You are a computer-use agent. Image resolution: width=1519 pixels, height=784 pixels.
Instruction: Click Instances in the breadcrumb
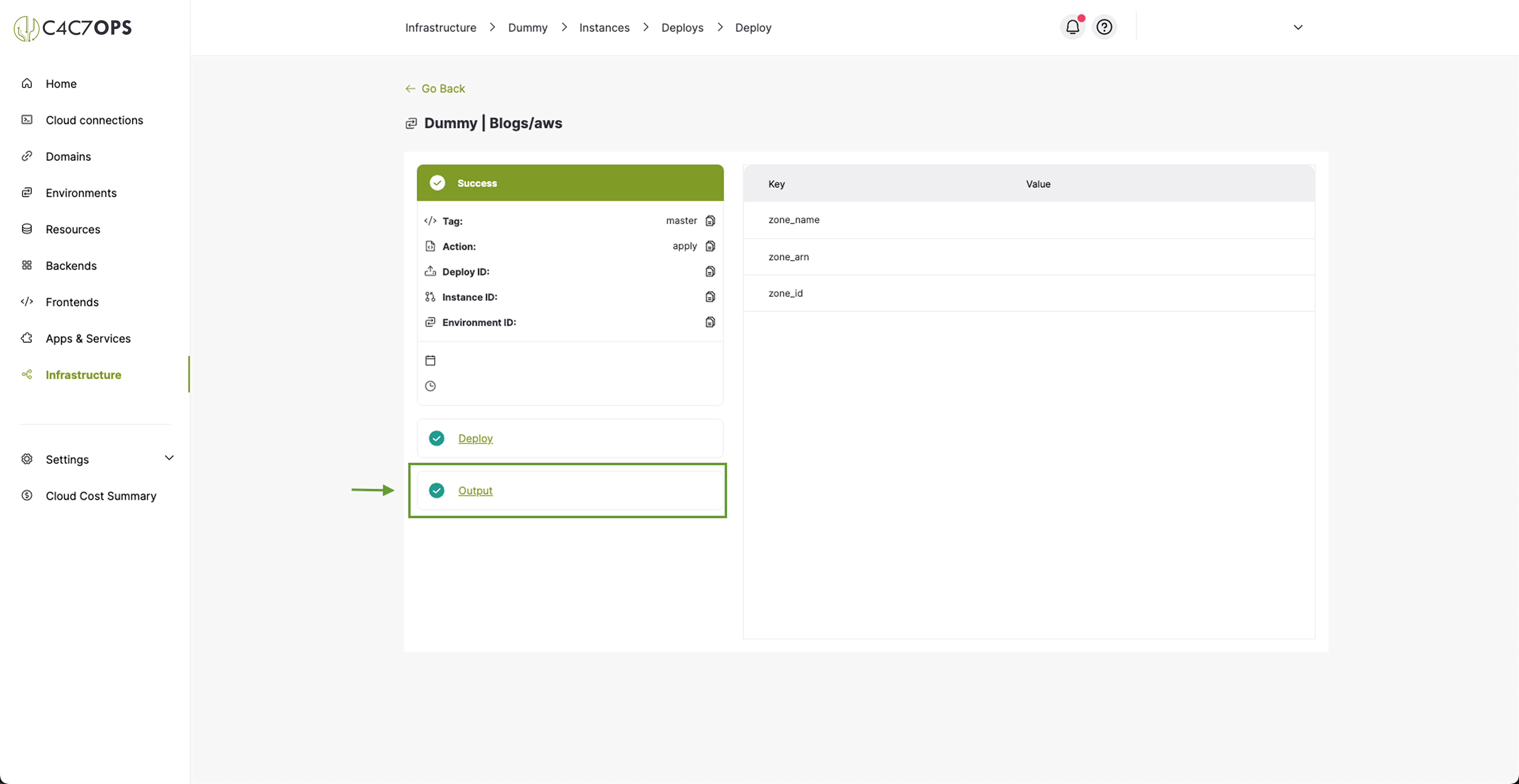(604, 28)
